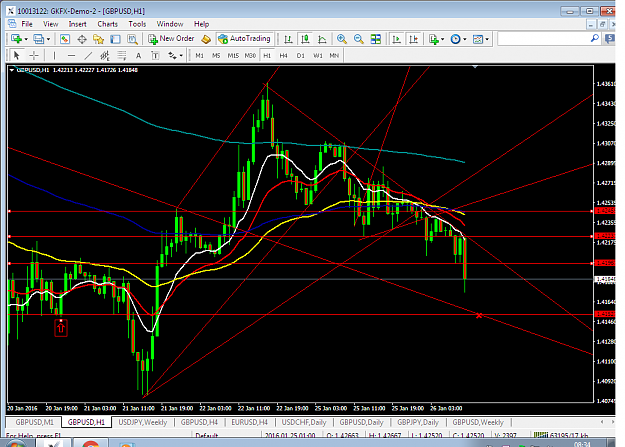The image size is (625, 447).
Task: Open the Charts menu
Action: tap(108, 24)
